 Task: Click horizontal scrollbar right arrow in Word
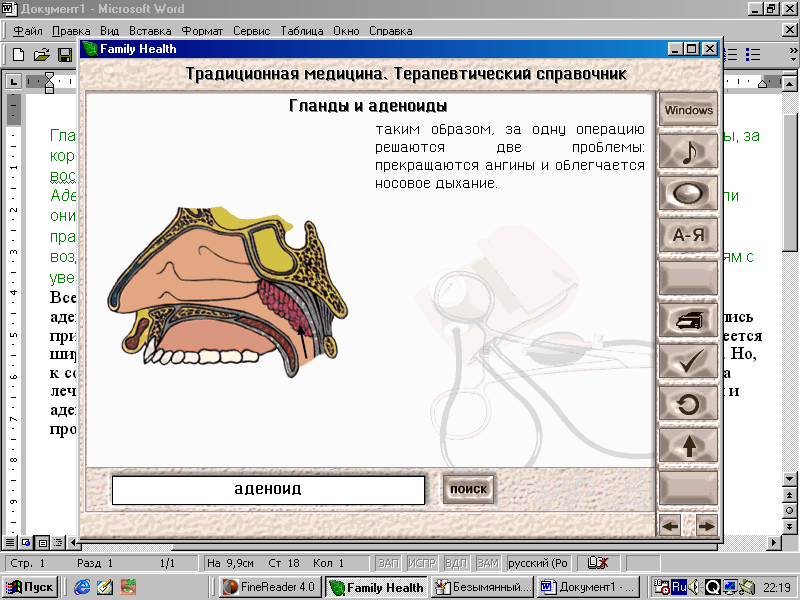[774, 542]
